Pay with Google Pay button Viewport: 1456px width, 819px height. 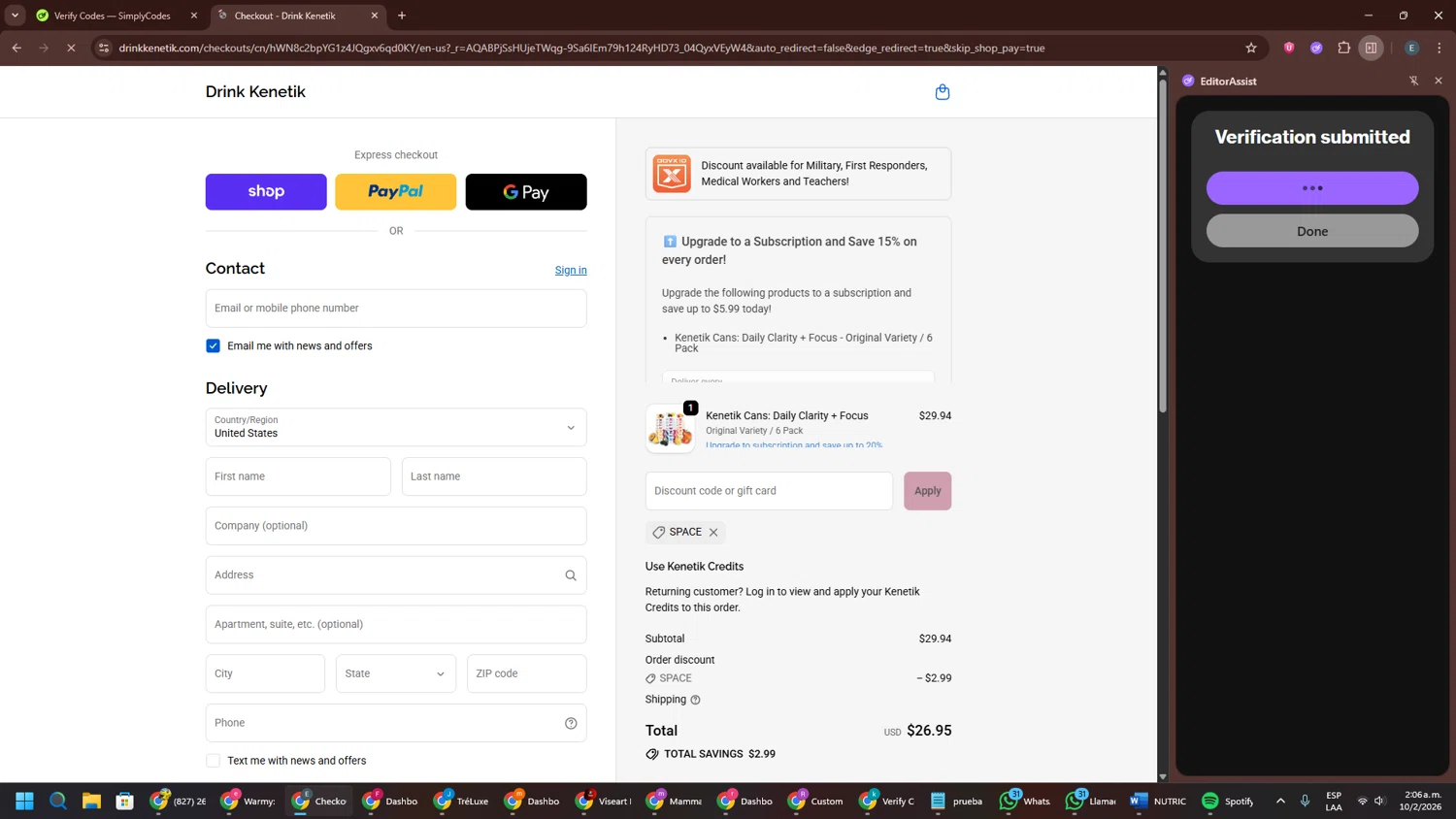tap(526, 192)
